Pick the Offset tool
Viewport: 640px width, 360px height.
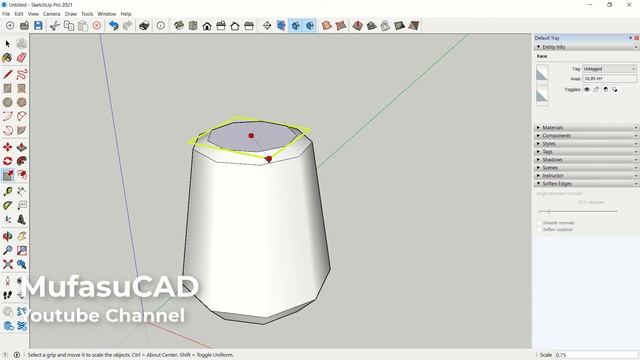tap(22, 175)
